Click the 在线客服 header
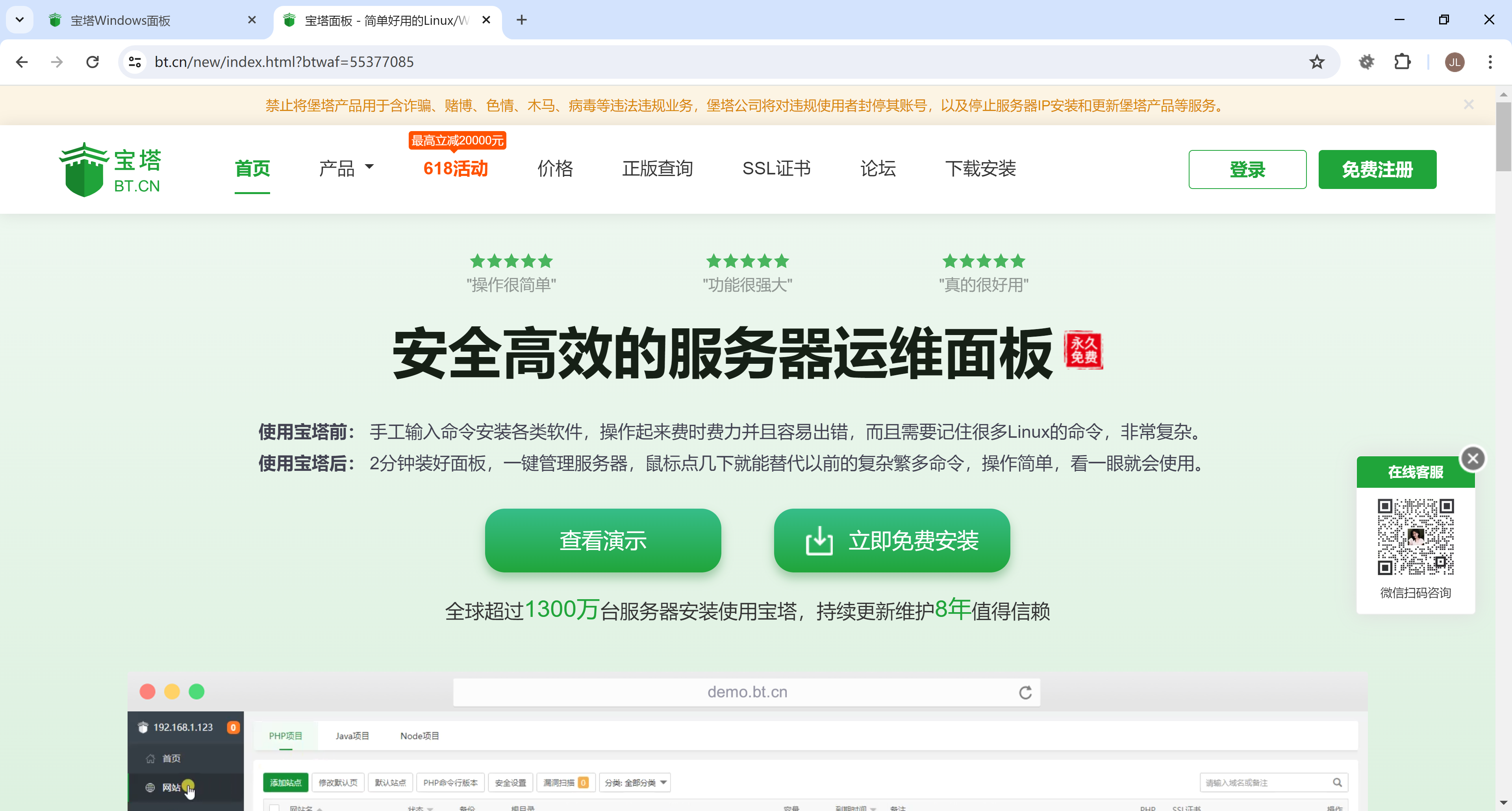Viewport: 1512px width, 811px height. (1415, 472)
